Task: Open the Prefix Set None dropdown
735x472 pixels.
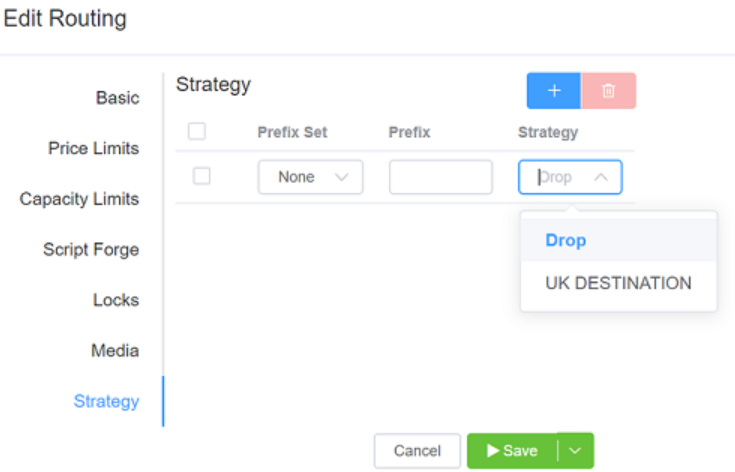Action: pyautogui.click(x=310, y=177)
